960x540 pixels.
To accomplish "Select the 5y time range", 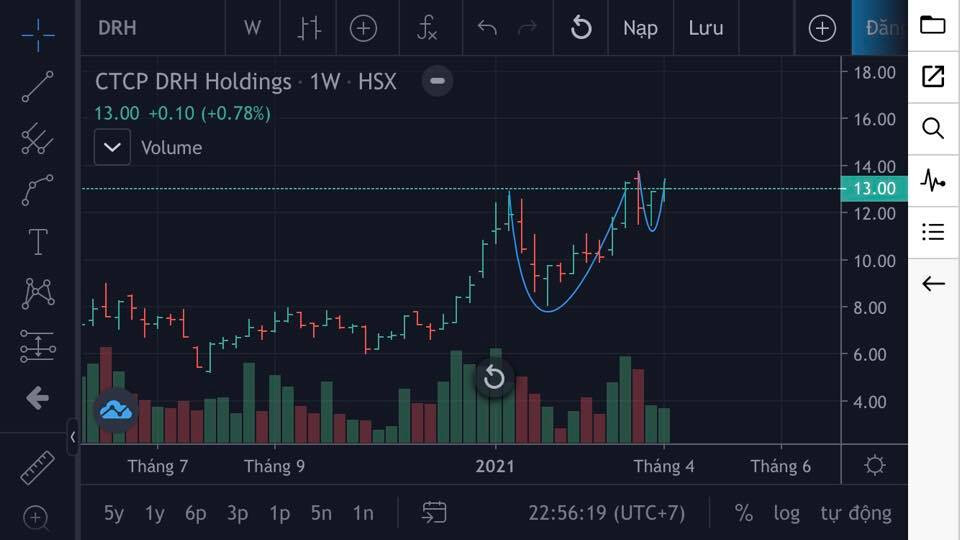I will (113, 513).
